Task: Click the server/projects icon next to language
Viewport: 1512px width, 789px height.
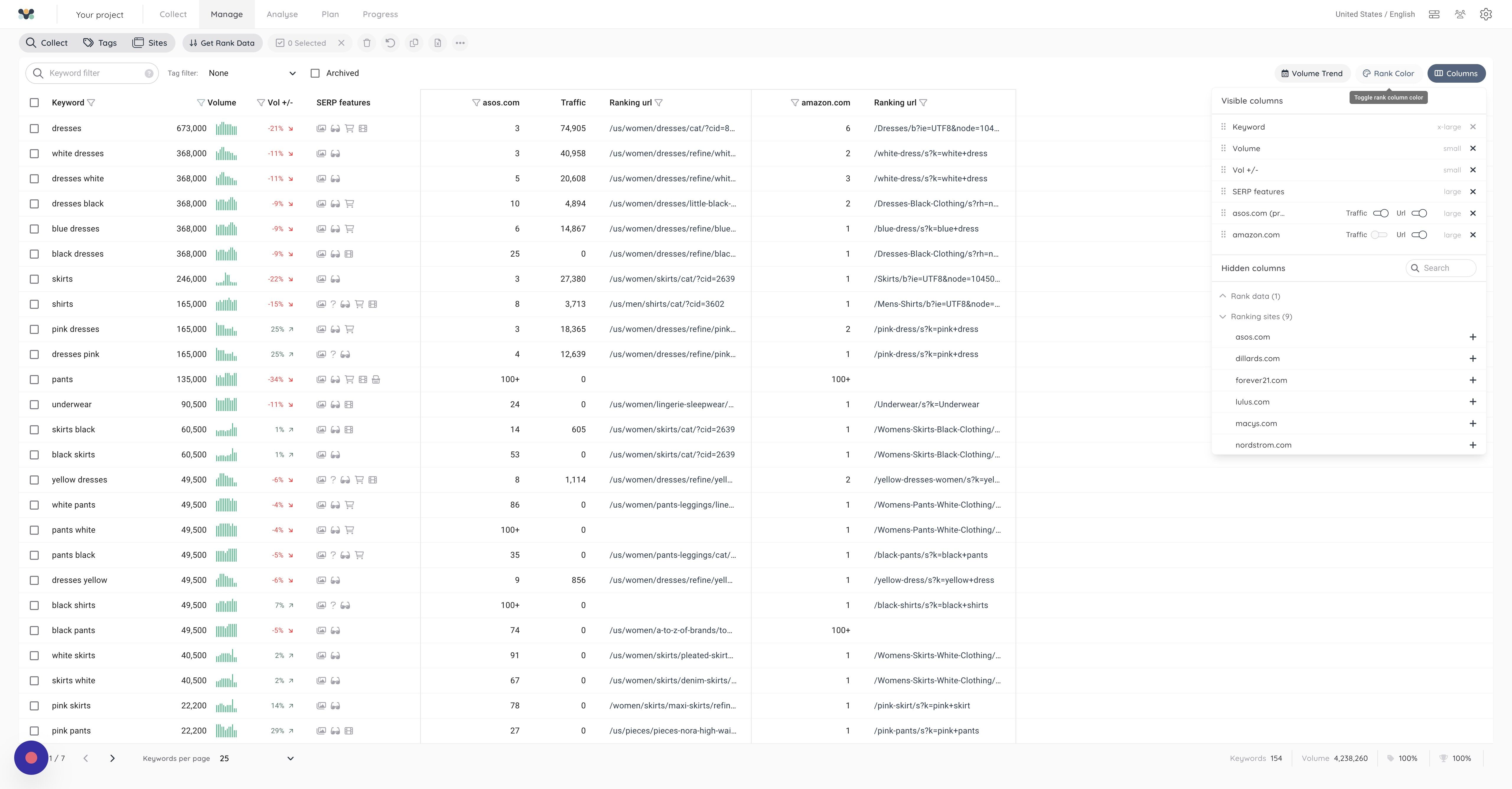Action: [1434, 14]
